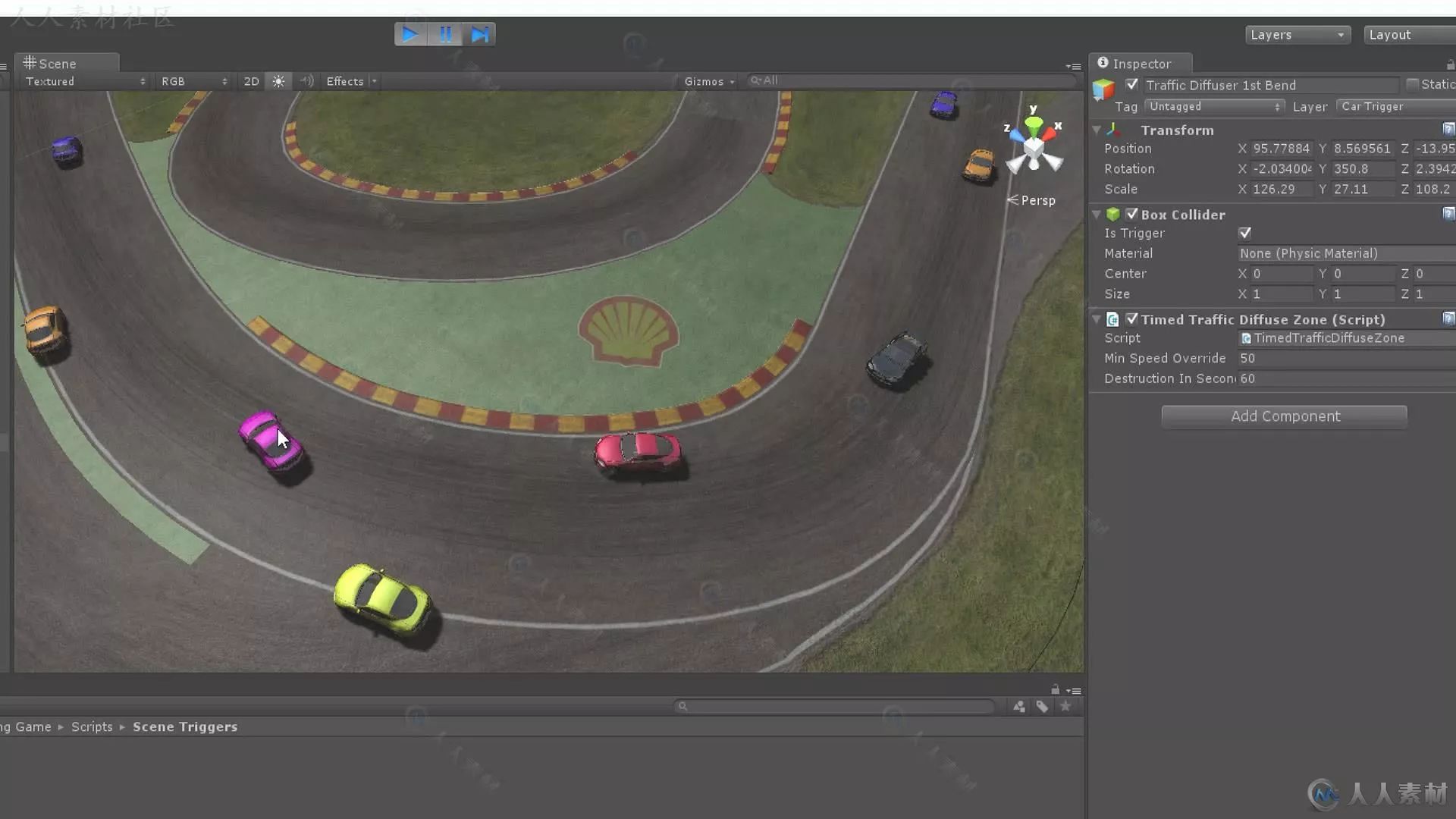This screenshot has height=819, width=1456.
Task: Navigate to Scene Triggers breadcrumb
Action: [x=185, y=726]
